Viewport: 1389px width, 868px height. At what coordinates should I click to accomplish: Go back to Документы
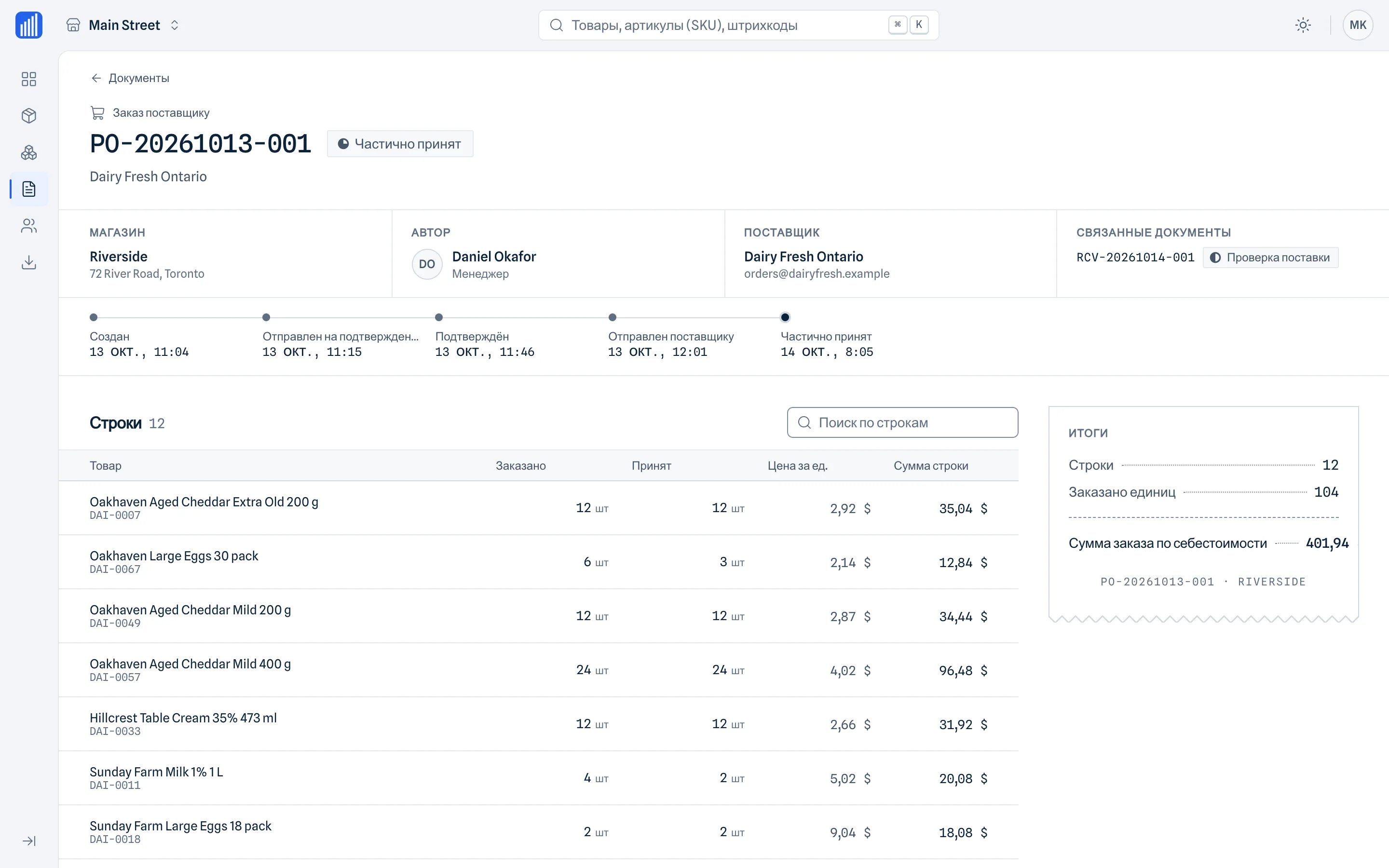coord(130,78)
